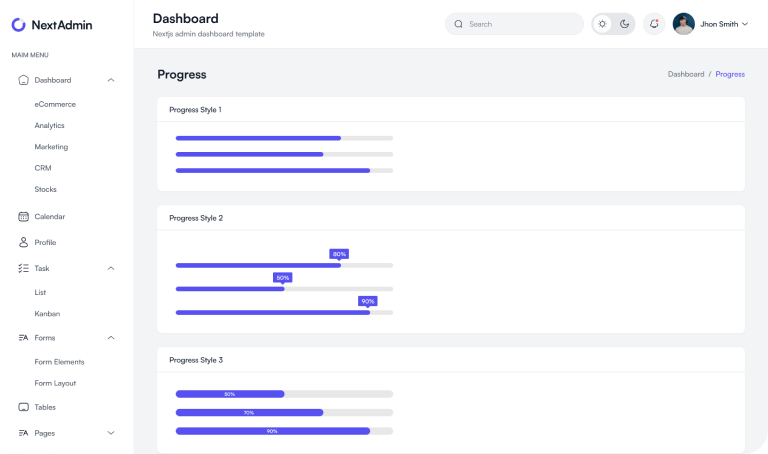Open Kanban under Task menu
This screenshot has height=454, width=768.
coord(47,313)
